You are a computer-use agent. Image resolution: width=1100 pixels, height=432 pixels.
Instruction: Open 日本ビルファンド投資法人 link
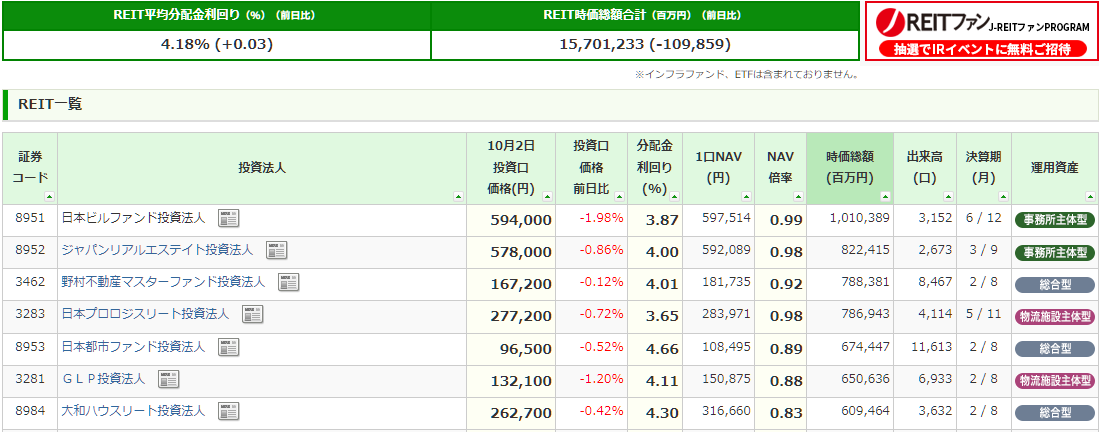pyautogui.click(x=133, y=218)
